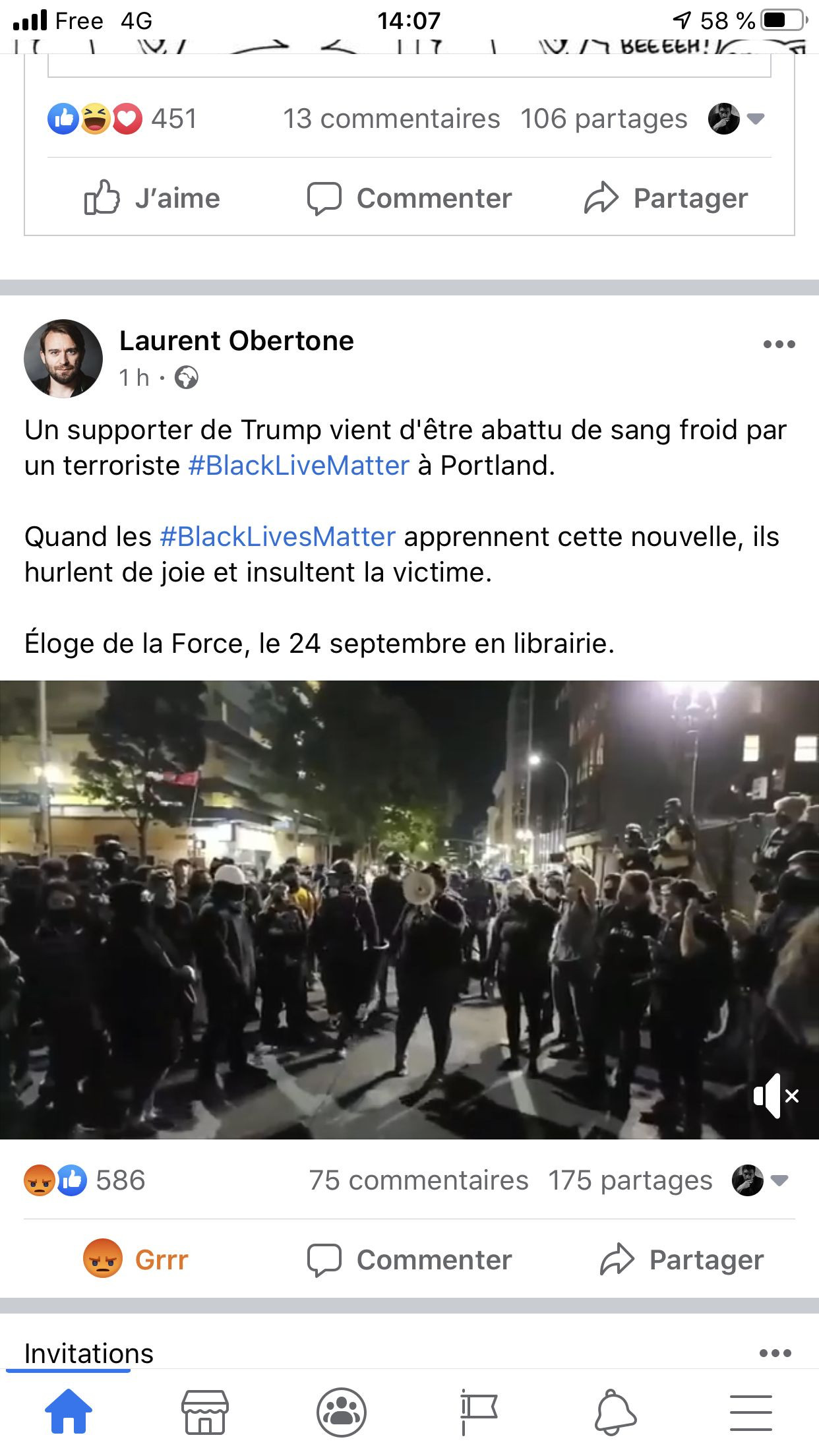Viewport: 819px width, 1456px height.
Task: Unmute the video with speaker icon
Action: coord(776,1095)
